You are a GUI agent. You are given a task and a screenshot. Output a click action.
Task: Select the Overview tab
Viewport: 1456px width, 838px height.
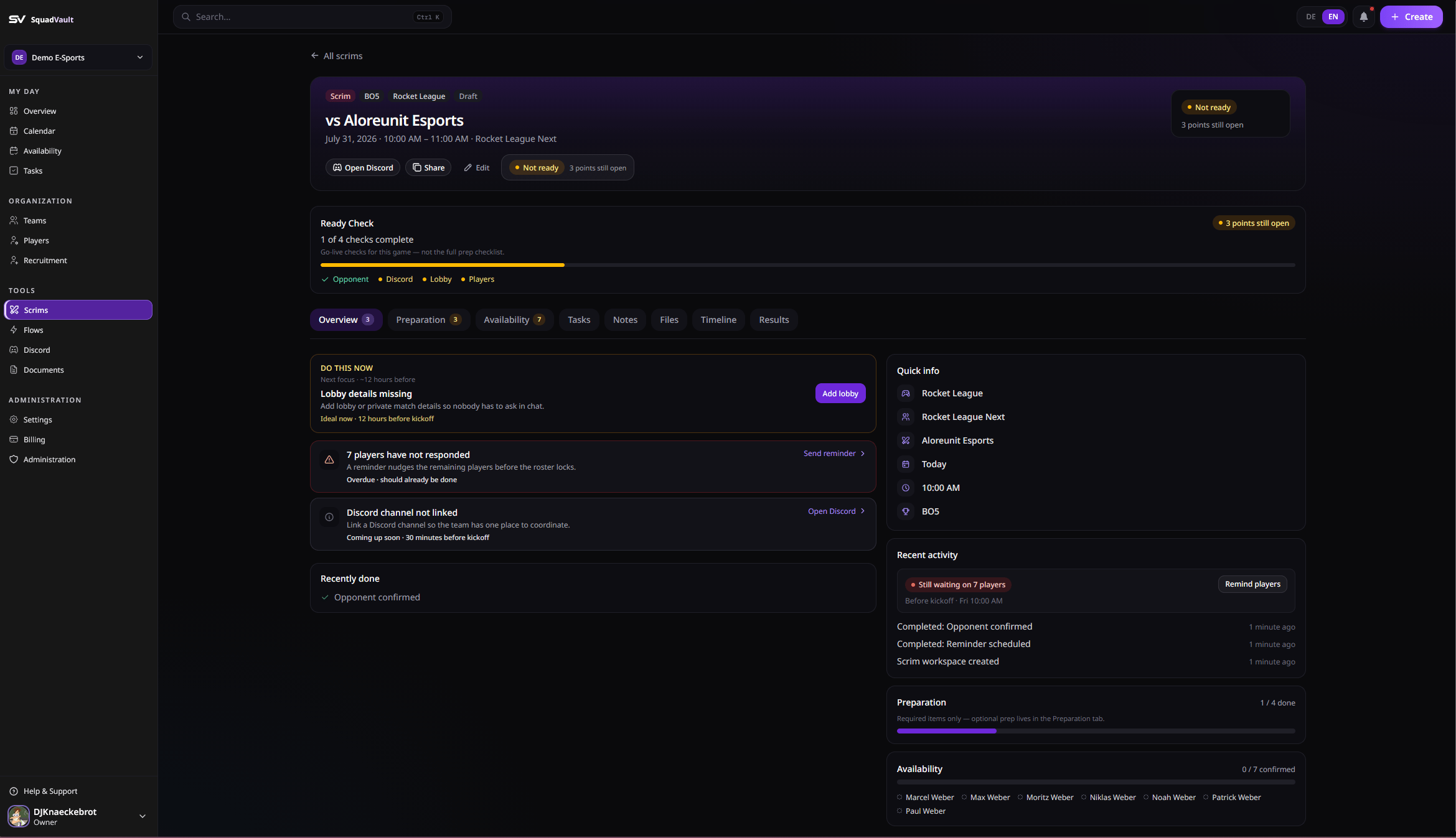346,320
